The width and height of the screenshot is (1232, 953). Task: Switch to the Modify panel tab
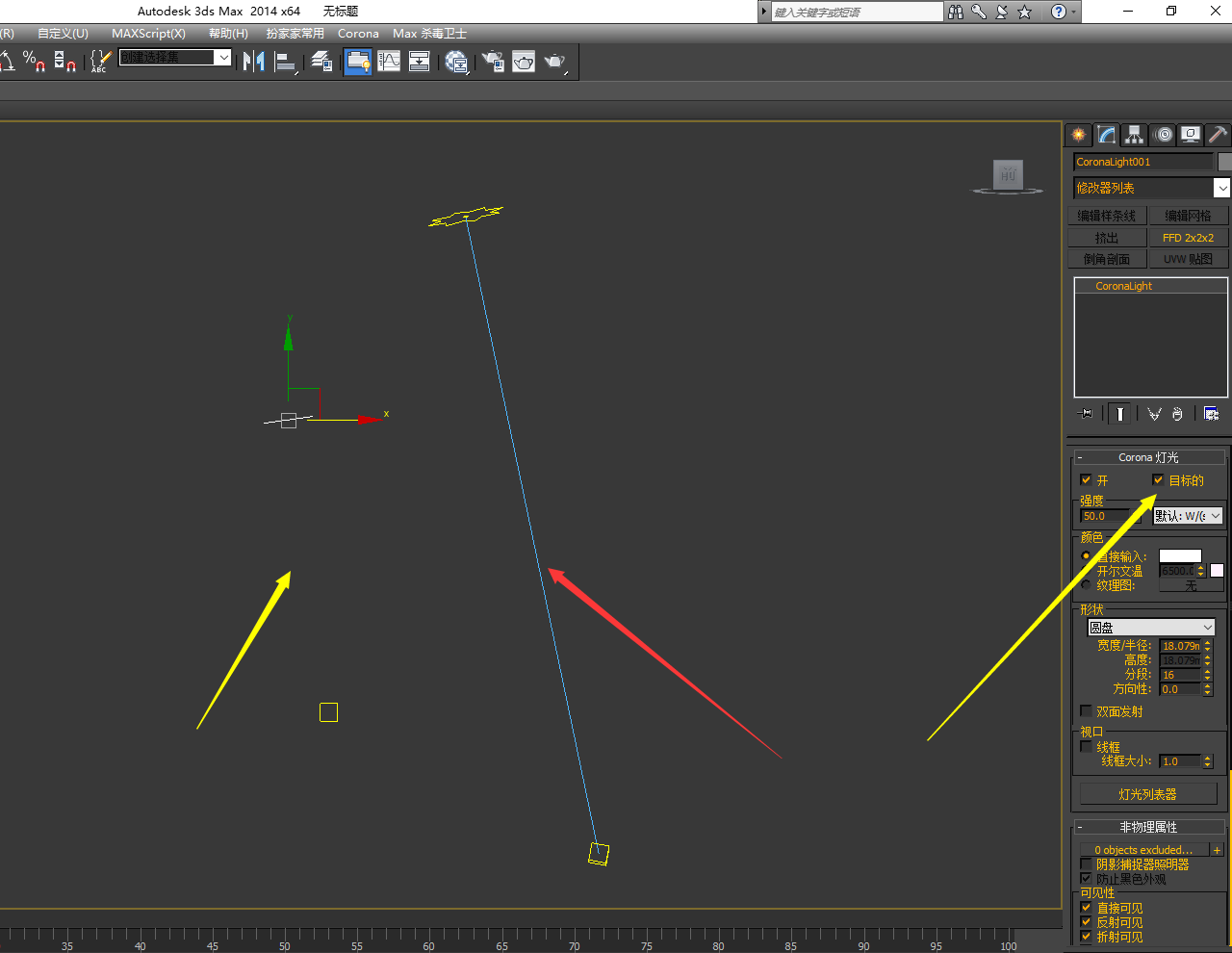1107,135
